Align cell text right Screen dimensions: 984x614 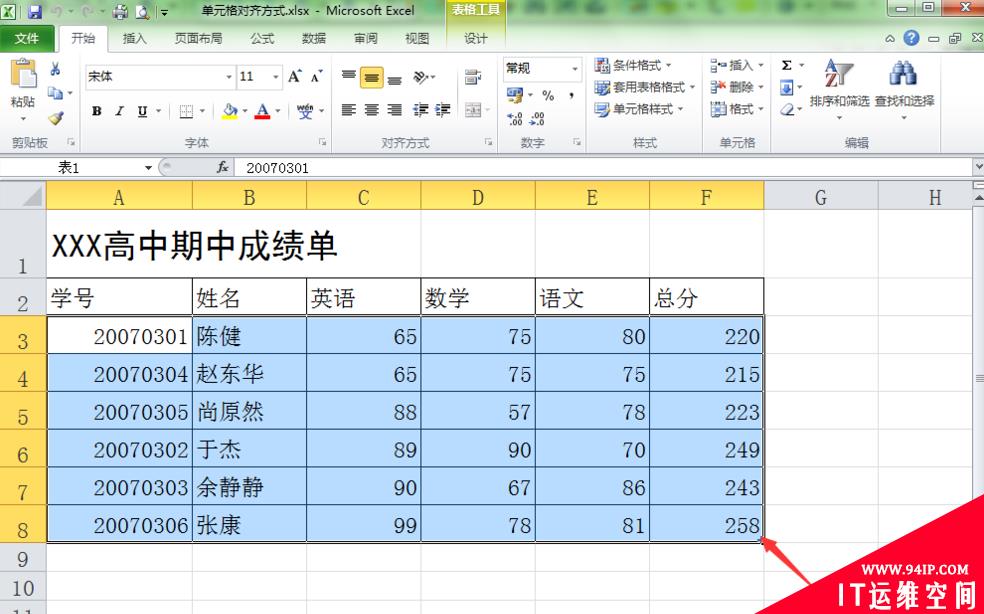[394, 110]
